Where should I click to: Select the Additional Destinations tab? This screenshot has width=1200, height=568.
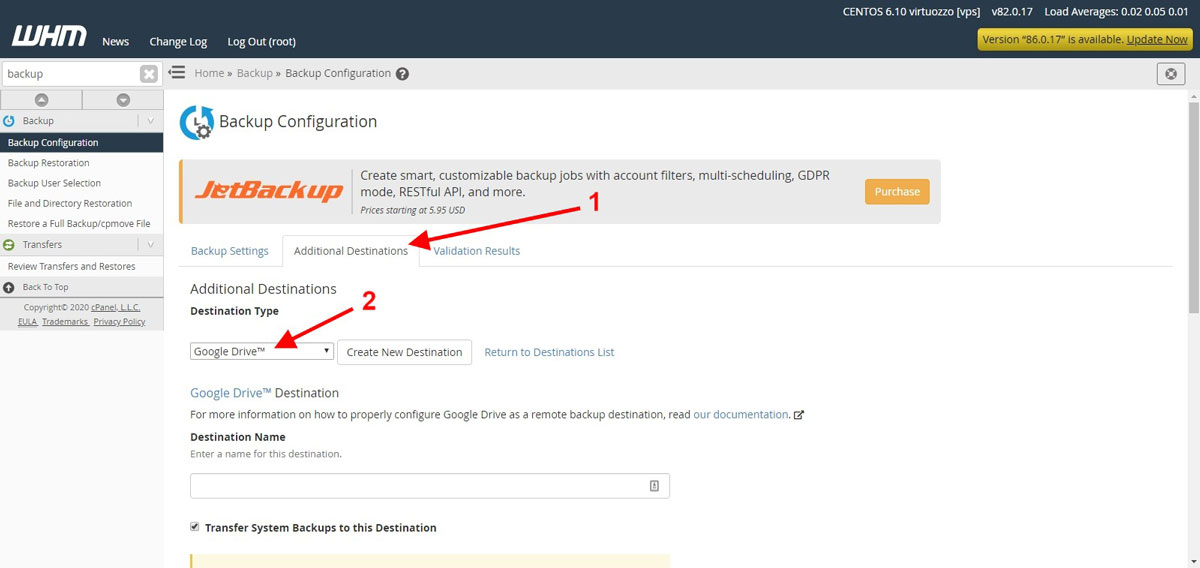351,251
